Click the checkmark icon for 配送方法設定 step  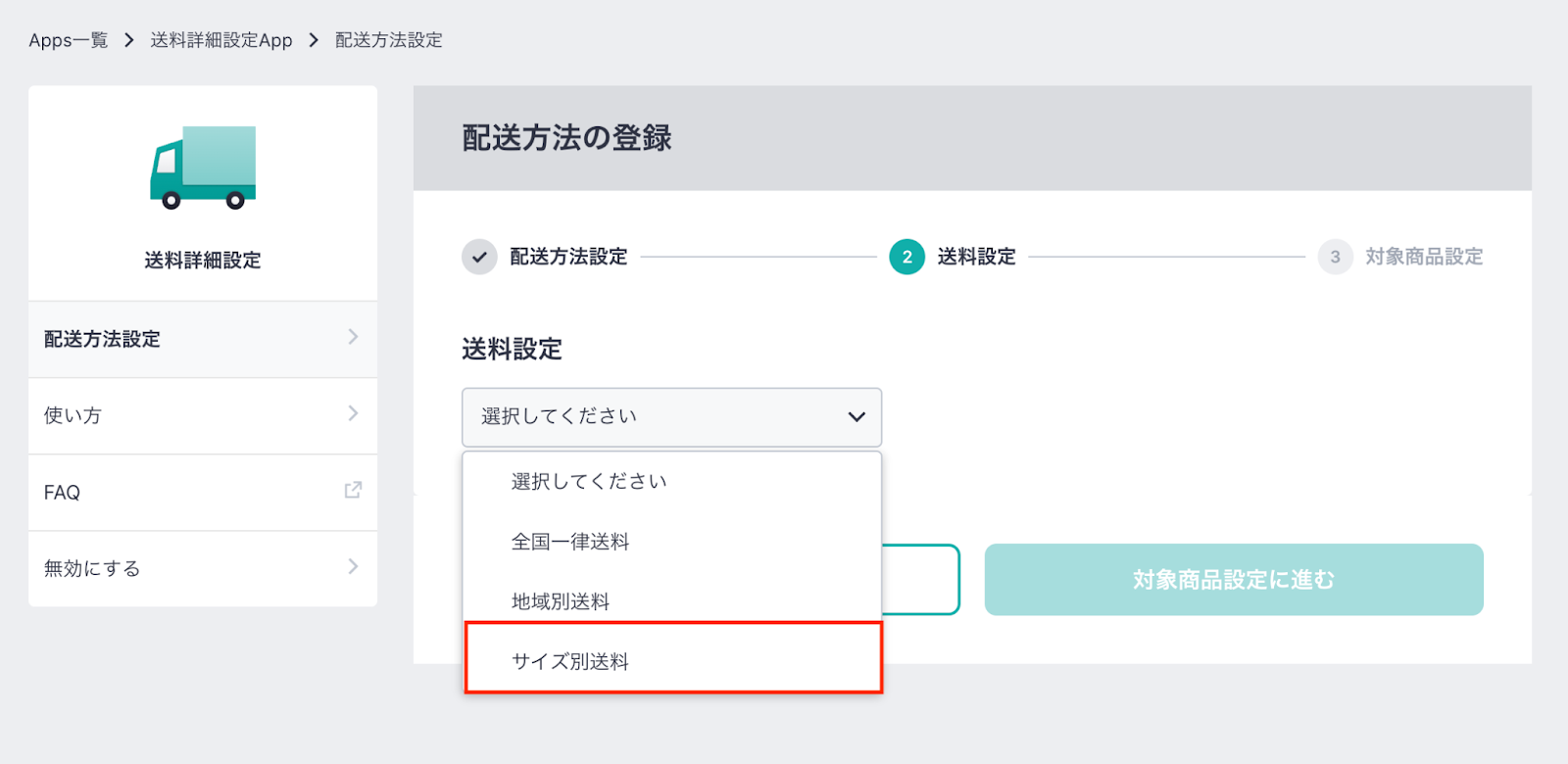point(479,257)
